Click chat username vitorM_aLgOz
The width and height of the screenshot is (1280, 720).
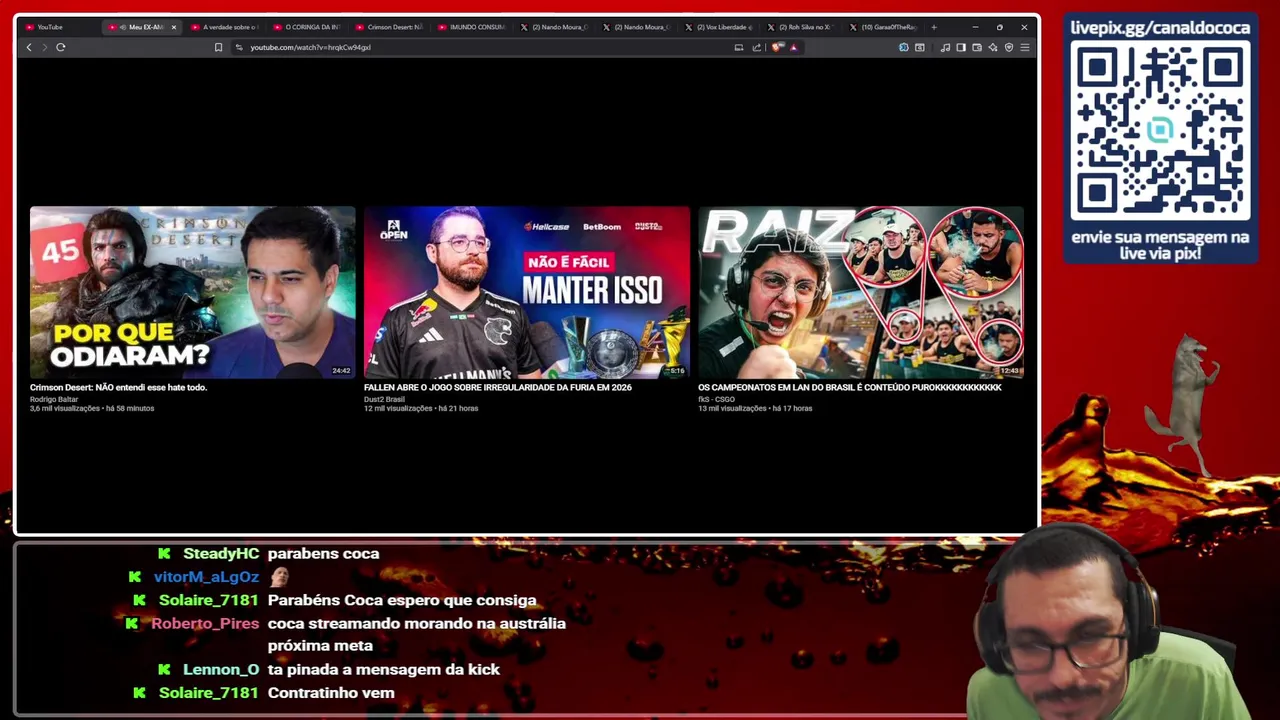[206, 577]
